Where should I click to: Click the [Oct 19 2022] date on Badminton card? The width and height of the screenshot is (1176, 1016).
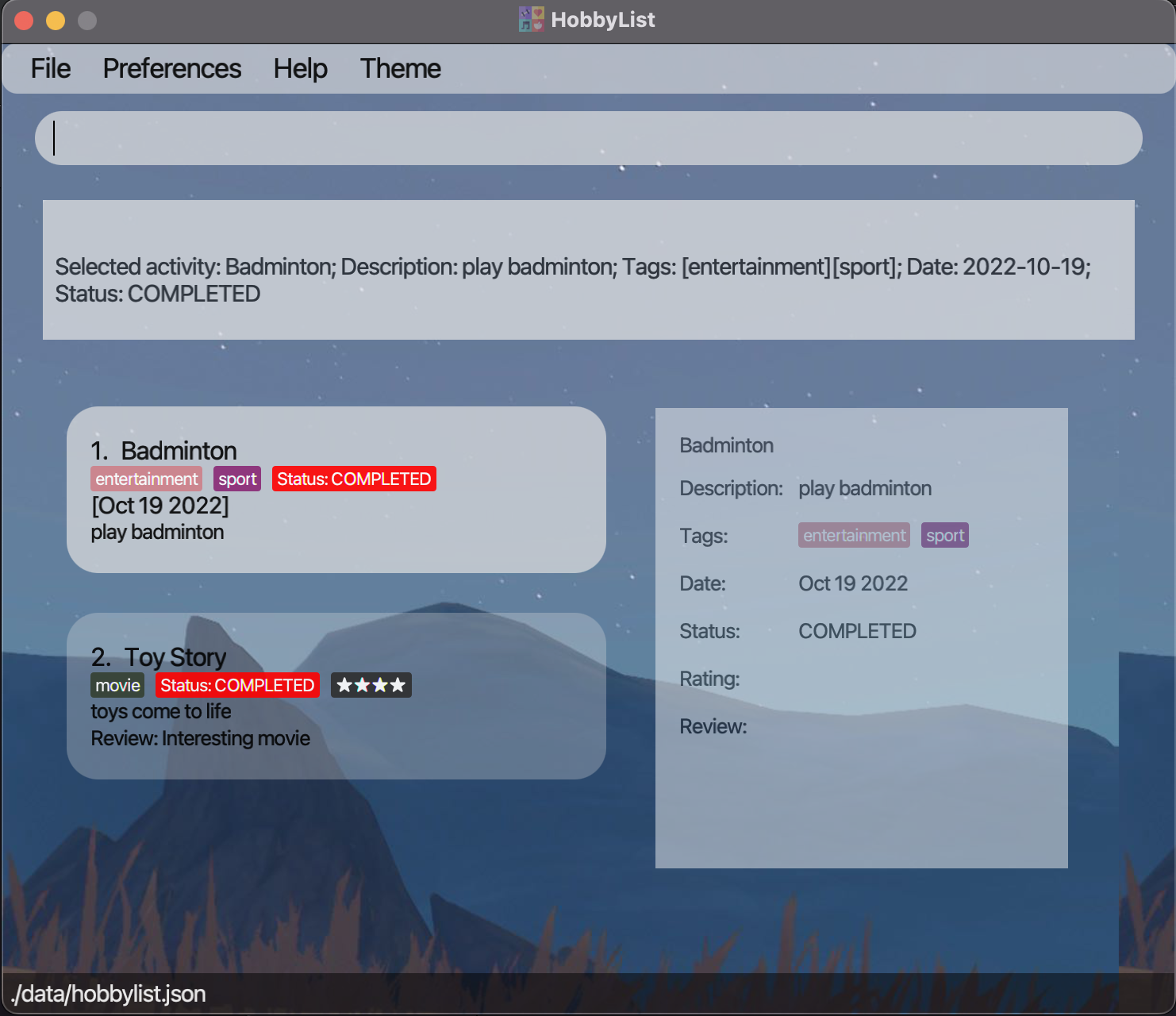(x=160, y=506)
